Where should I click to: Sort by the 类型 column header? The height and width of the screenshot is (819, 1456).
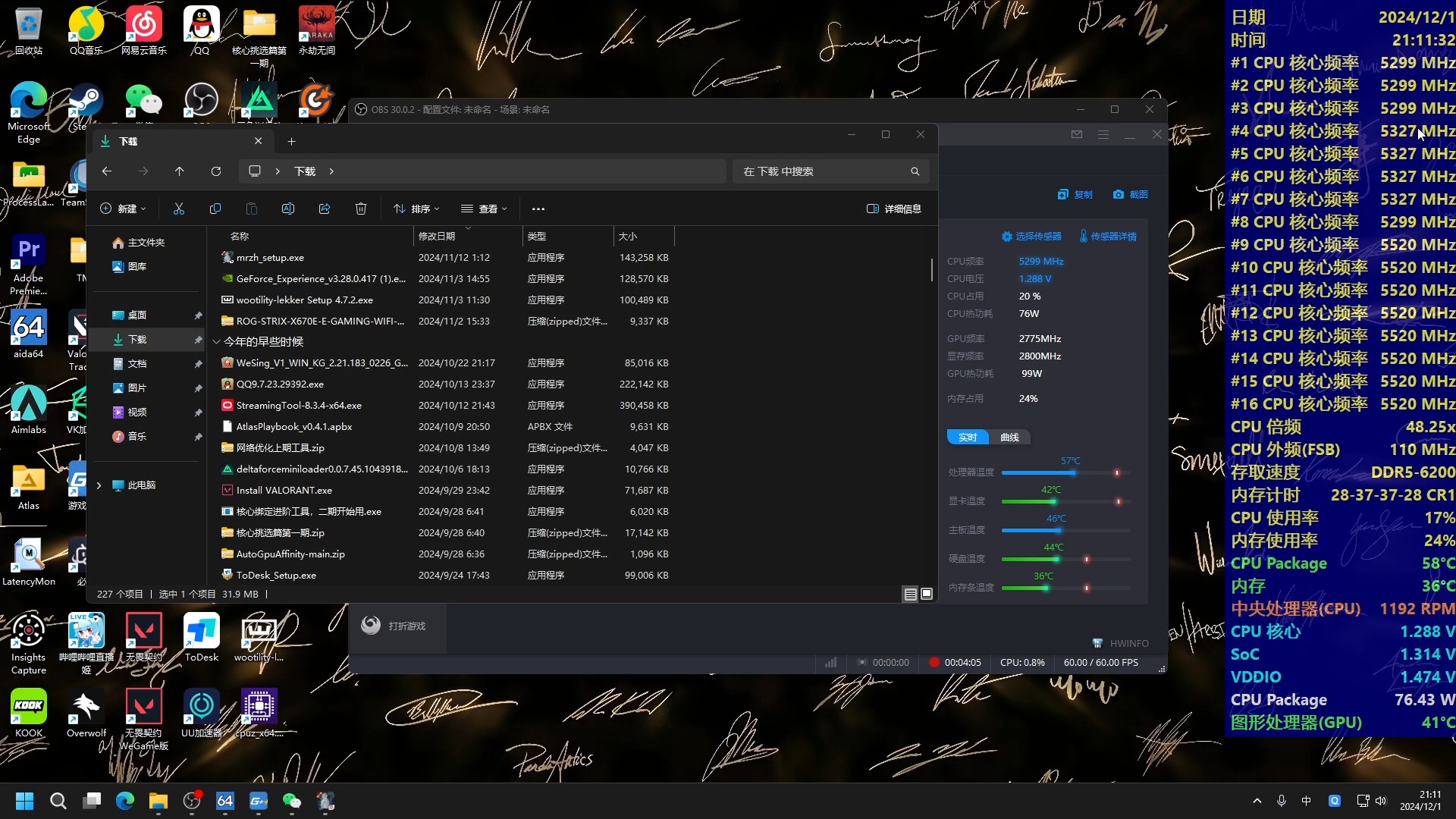click(x=568, y=237)
